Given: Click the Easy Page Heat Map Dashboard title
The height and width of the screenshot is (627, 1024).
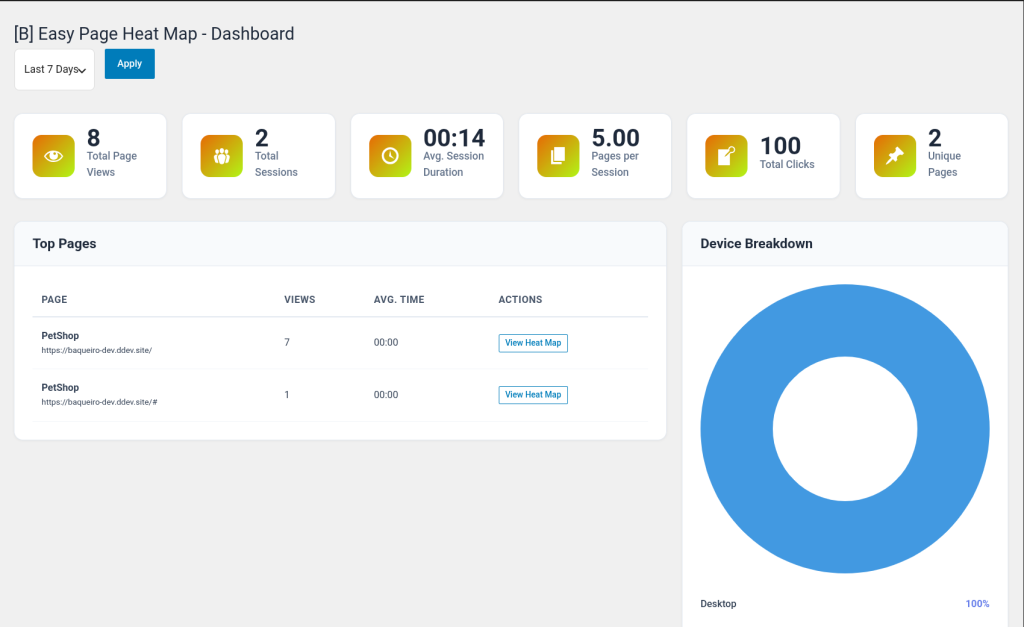Looking at the screenshot, I should pos(154,33).
